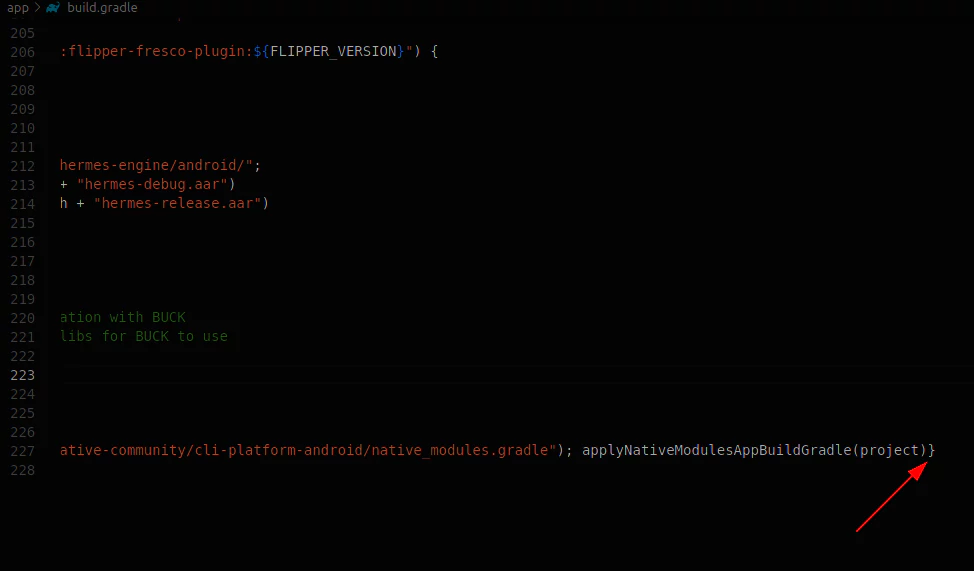
Task: Click line number 227 in gutter
Action: 23,451
